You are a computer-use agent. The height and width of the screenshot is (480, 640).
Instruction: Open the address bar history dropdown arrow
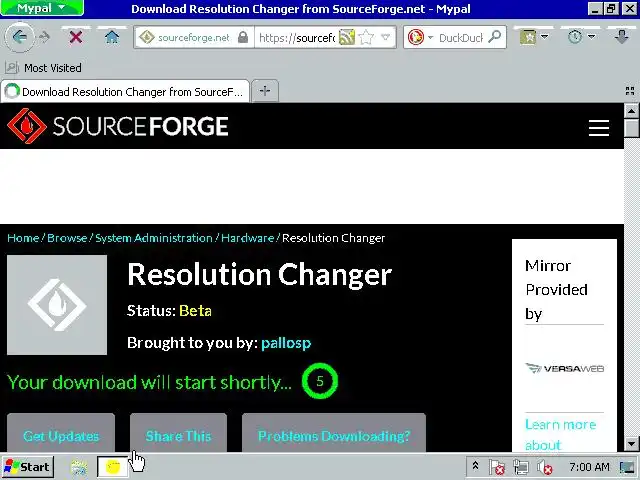(385, 38)
